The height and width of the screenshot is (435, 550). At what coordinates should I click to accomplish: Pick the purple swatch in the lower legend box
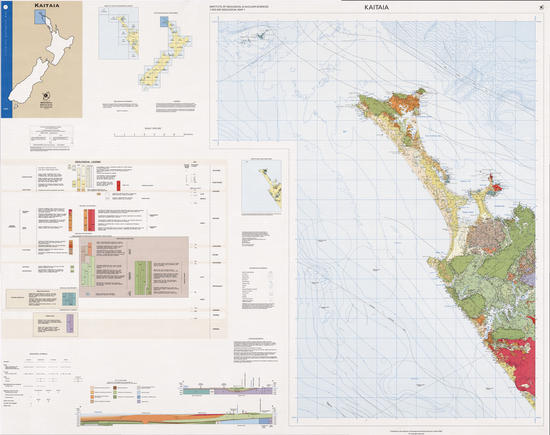pos(70,323)
